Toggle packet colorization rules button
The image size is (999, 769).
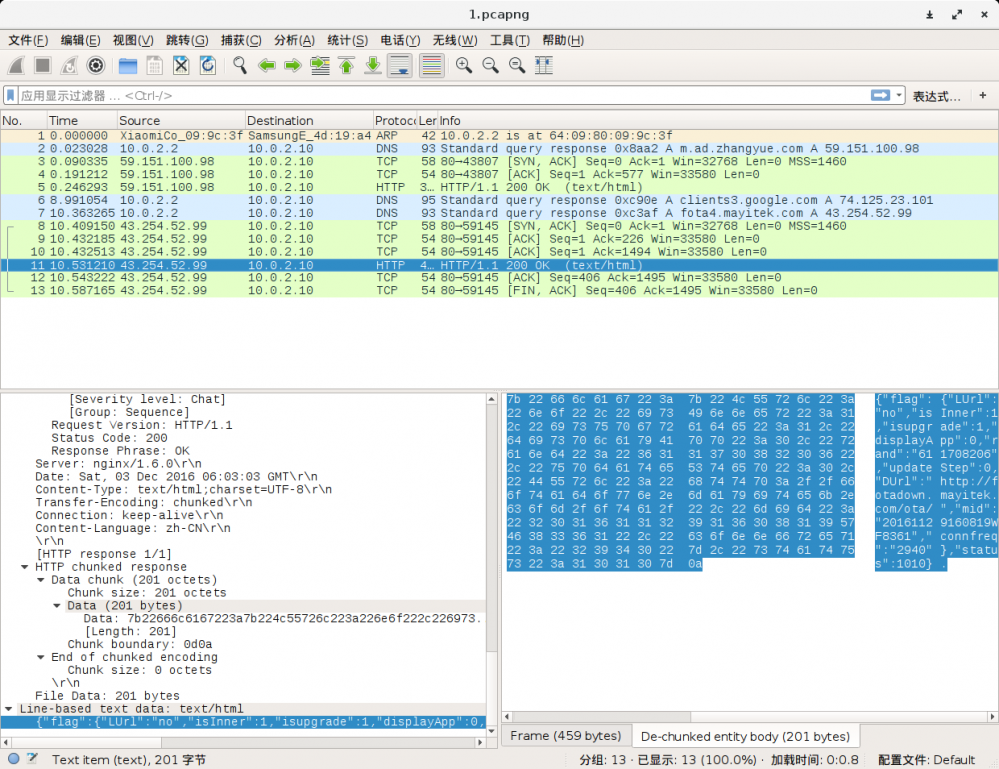(431, 66)
